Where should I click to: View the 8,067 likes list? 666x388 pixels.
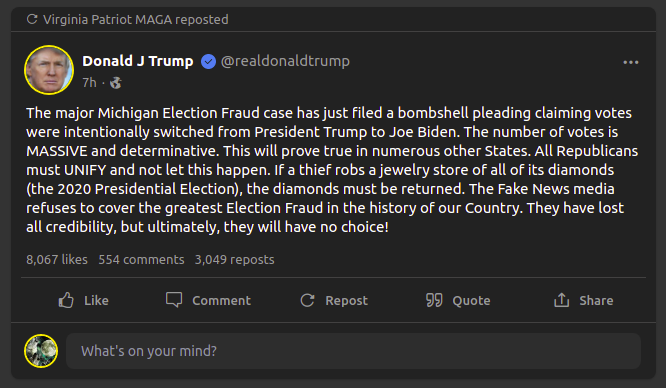tap(57, 259)
